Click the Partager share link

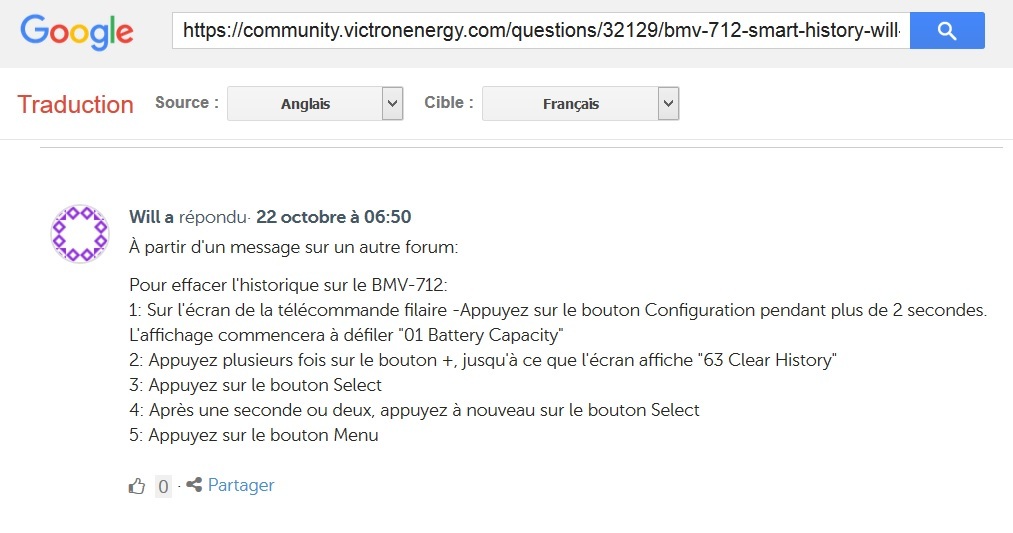(x=241, y=485)
